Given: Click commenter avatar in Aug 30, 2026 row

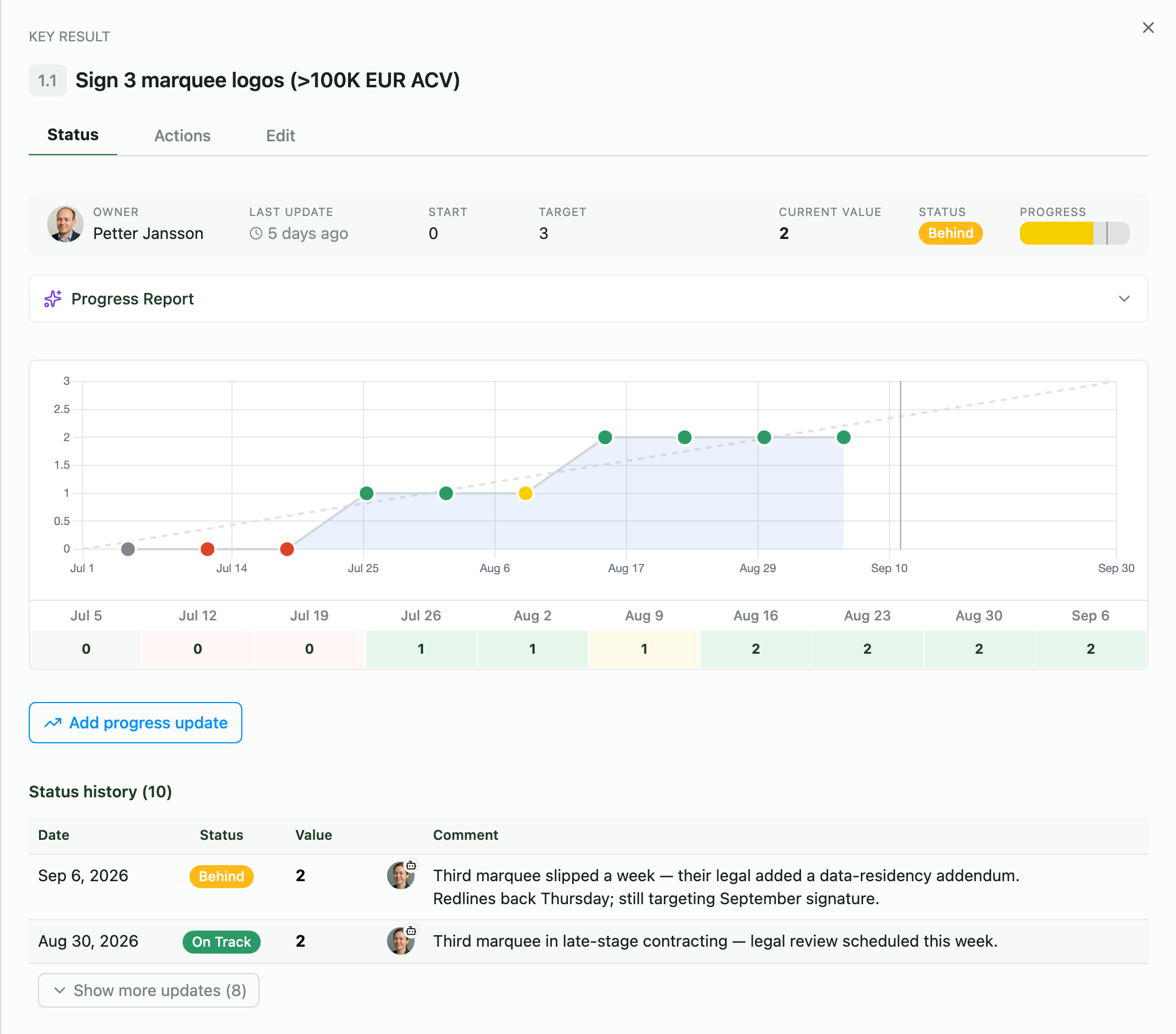Looking at the screenshot, I should 401,942.
